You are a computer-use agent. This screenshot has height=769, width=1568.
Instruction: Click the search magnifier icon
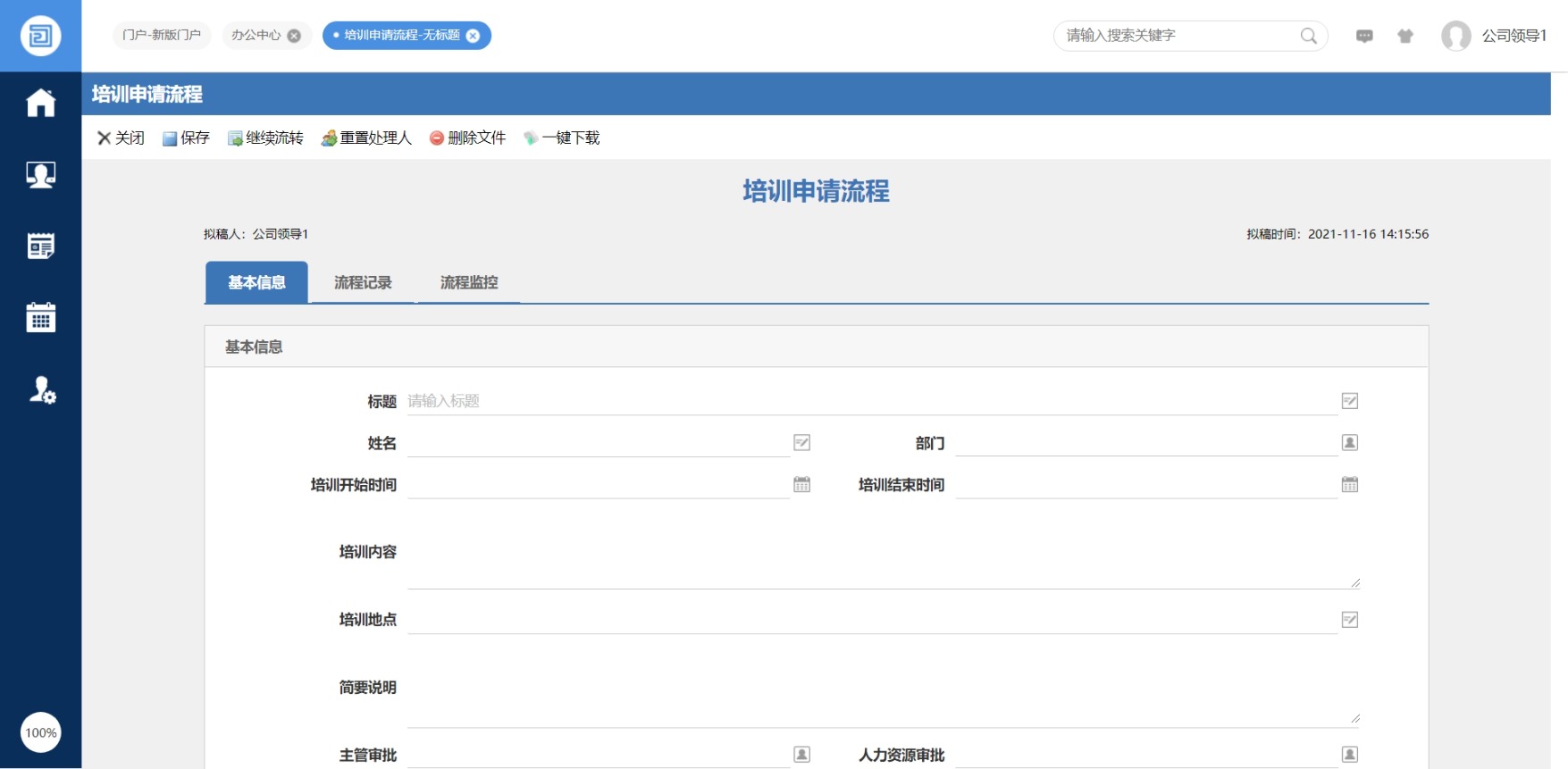[x=1309, y=36]
